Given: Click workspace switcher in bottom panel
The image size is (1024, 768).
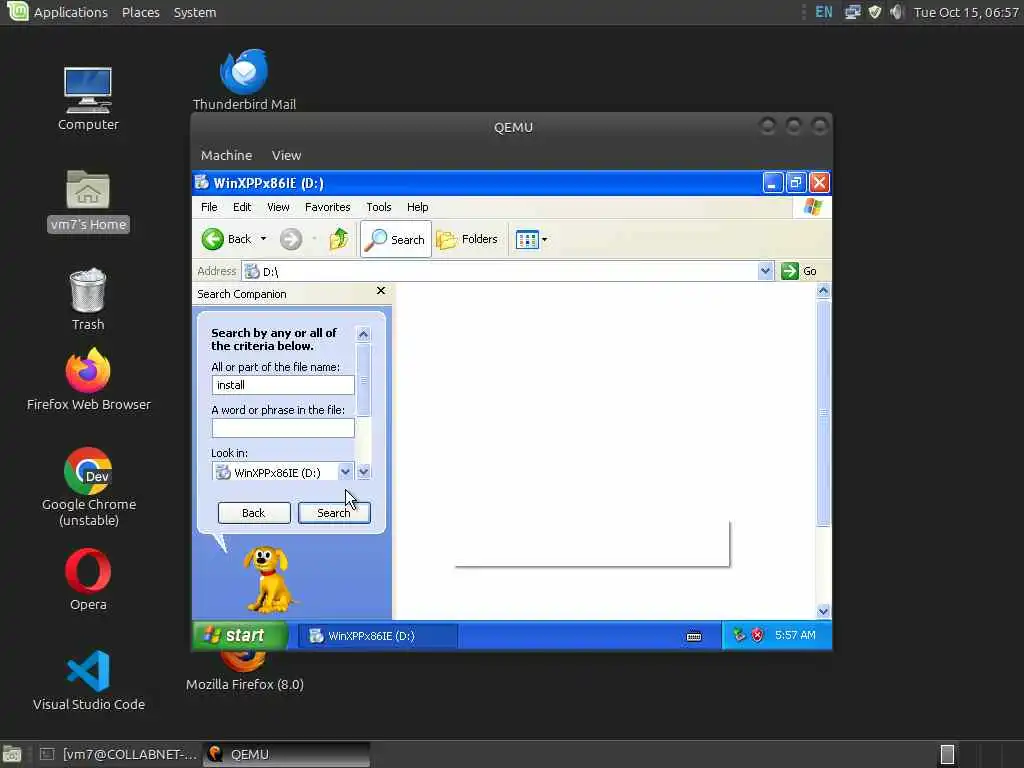Looking at the screenshot, I should [x=947, y=754].
